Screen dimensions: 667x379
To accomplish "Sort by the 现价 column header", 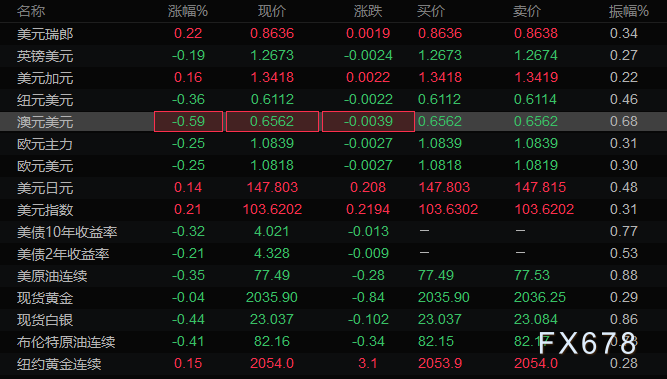I will coord(272,11).
